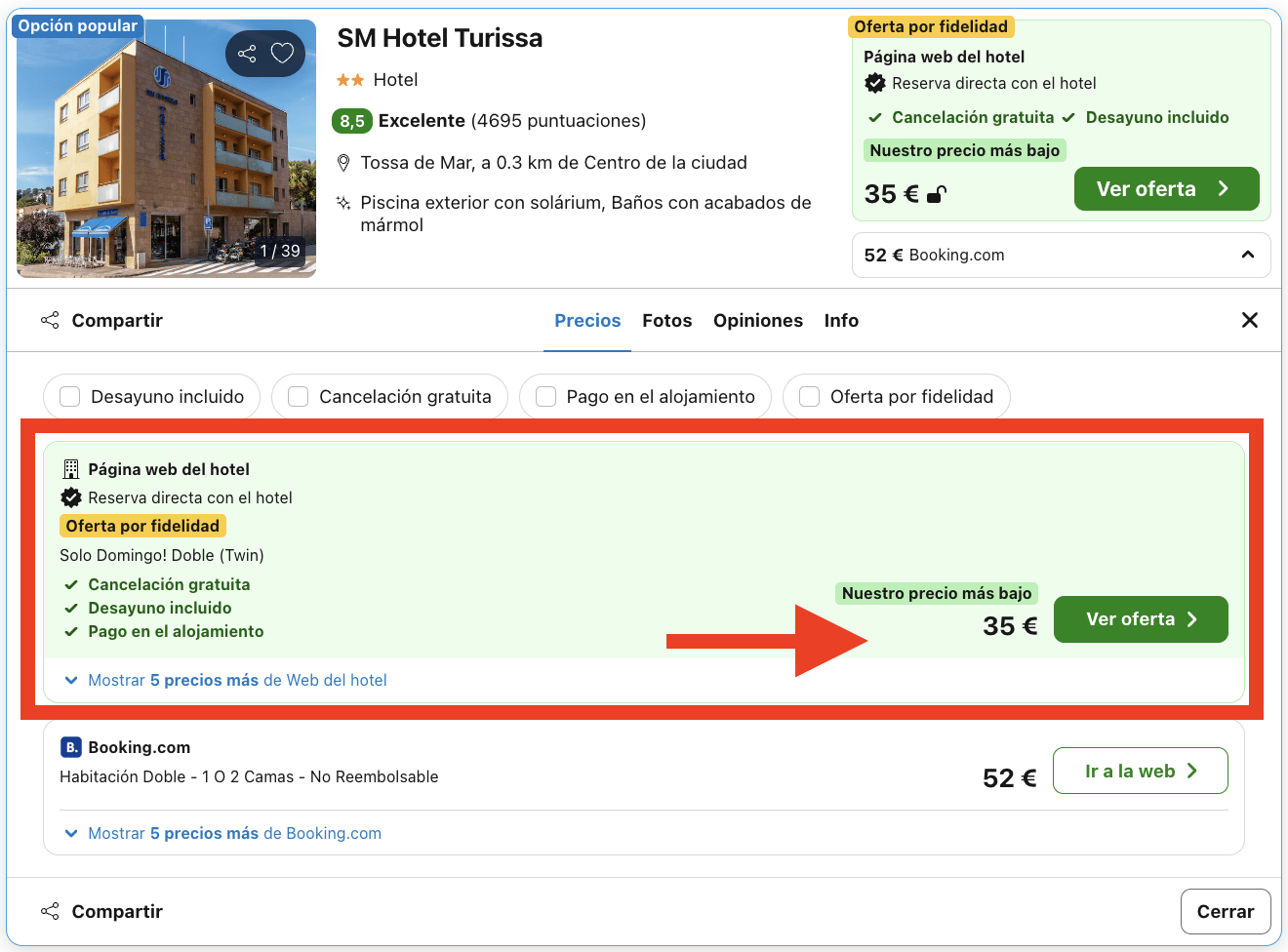The width and height of the screenshot is (1288, 952).
Task: Click the two-star hotel rating icon
Action: pos(350,80)
